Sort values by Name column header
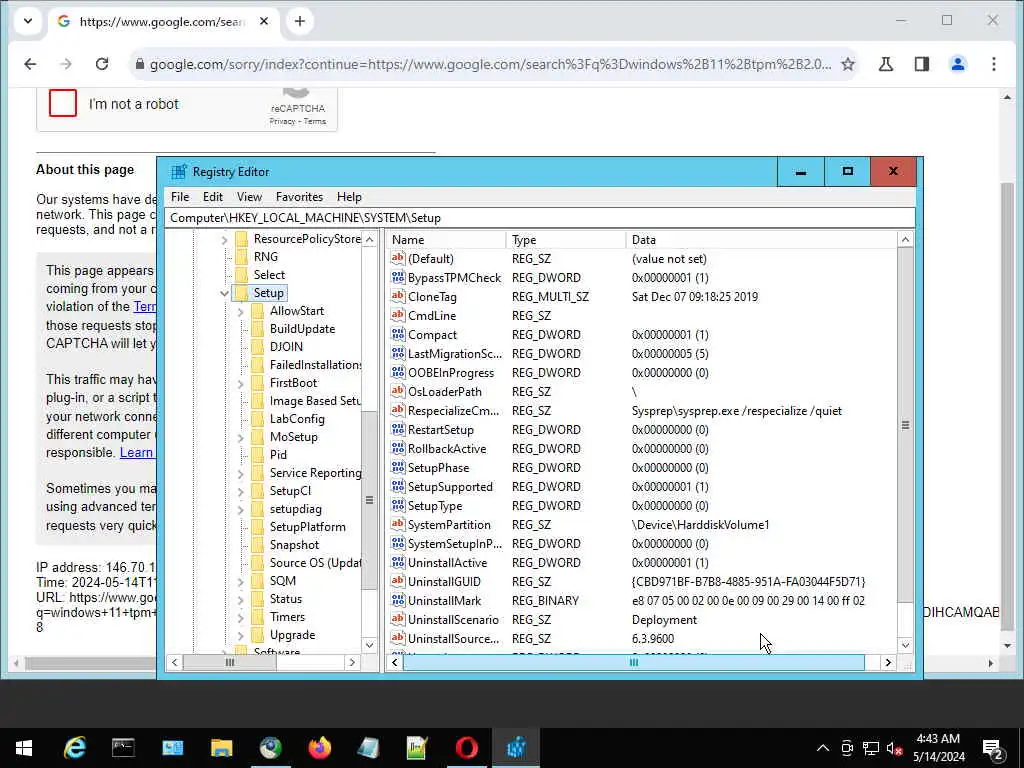This screenshot has width=1024, height=768. pyautogui.click(x=446, y=240)
